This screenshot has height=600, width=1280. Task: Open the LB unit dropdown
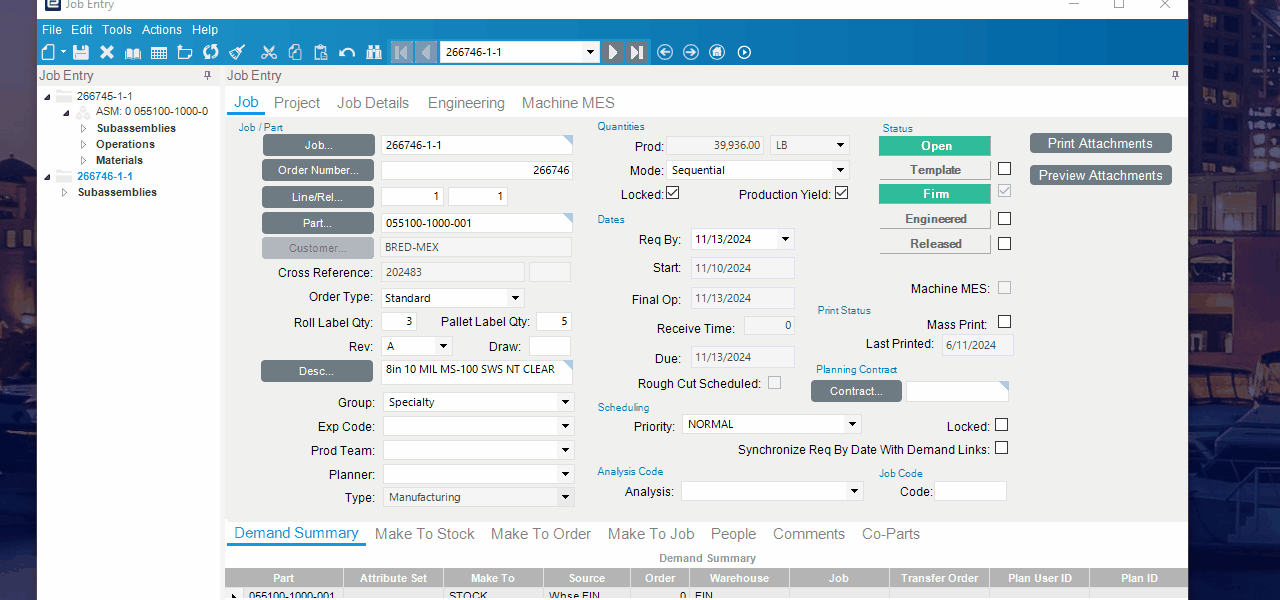[x=841, y=145]
